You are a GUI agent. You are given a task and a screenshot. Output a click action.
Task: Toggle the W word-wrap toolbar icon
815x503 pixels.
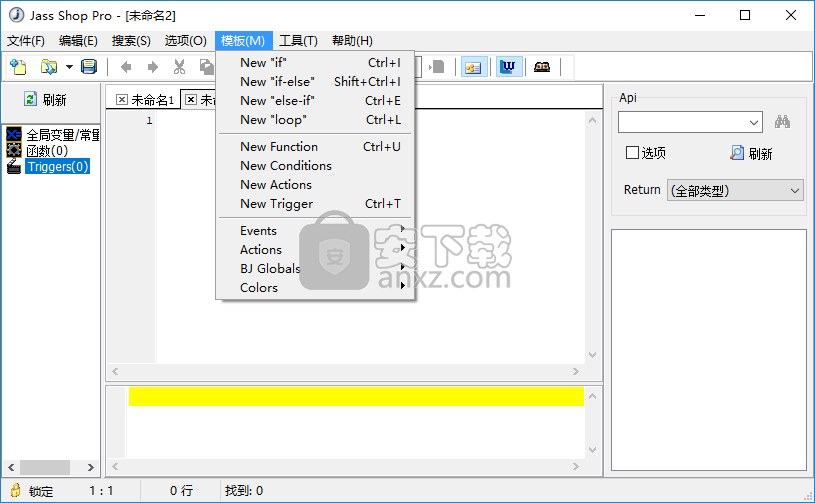tap(508, 67)
